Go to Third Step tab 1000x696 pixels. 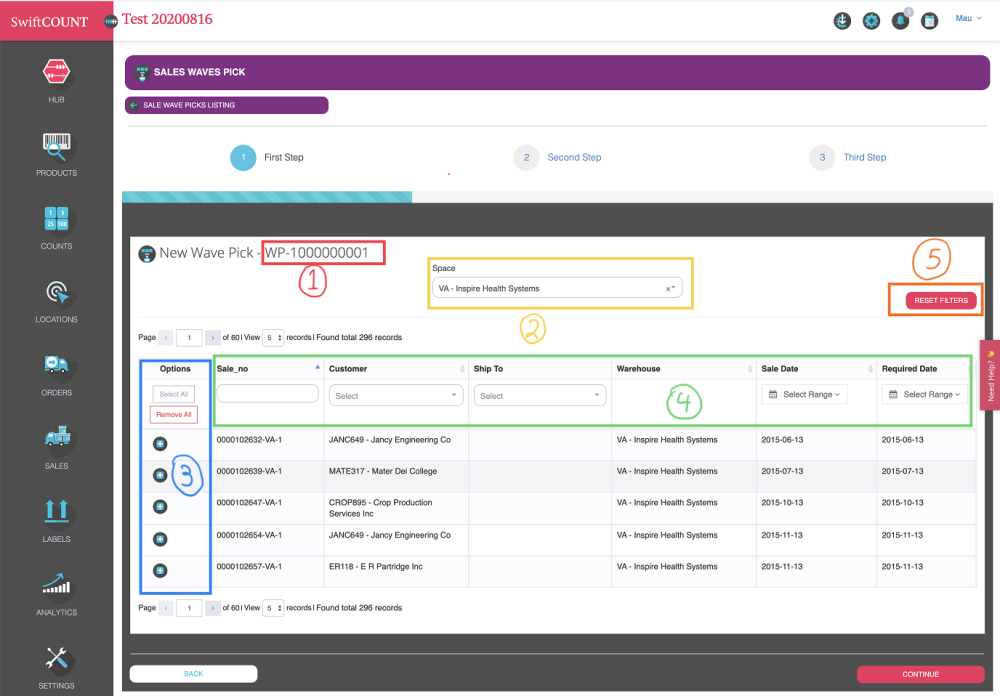[848, 158]
